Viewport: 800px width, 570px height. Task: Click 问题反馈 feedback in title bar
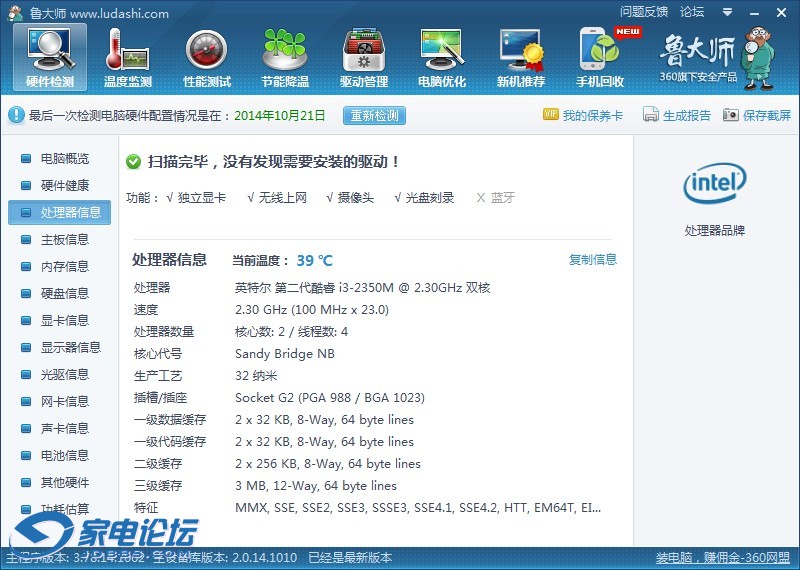(x=644, y=13)
